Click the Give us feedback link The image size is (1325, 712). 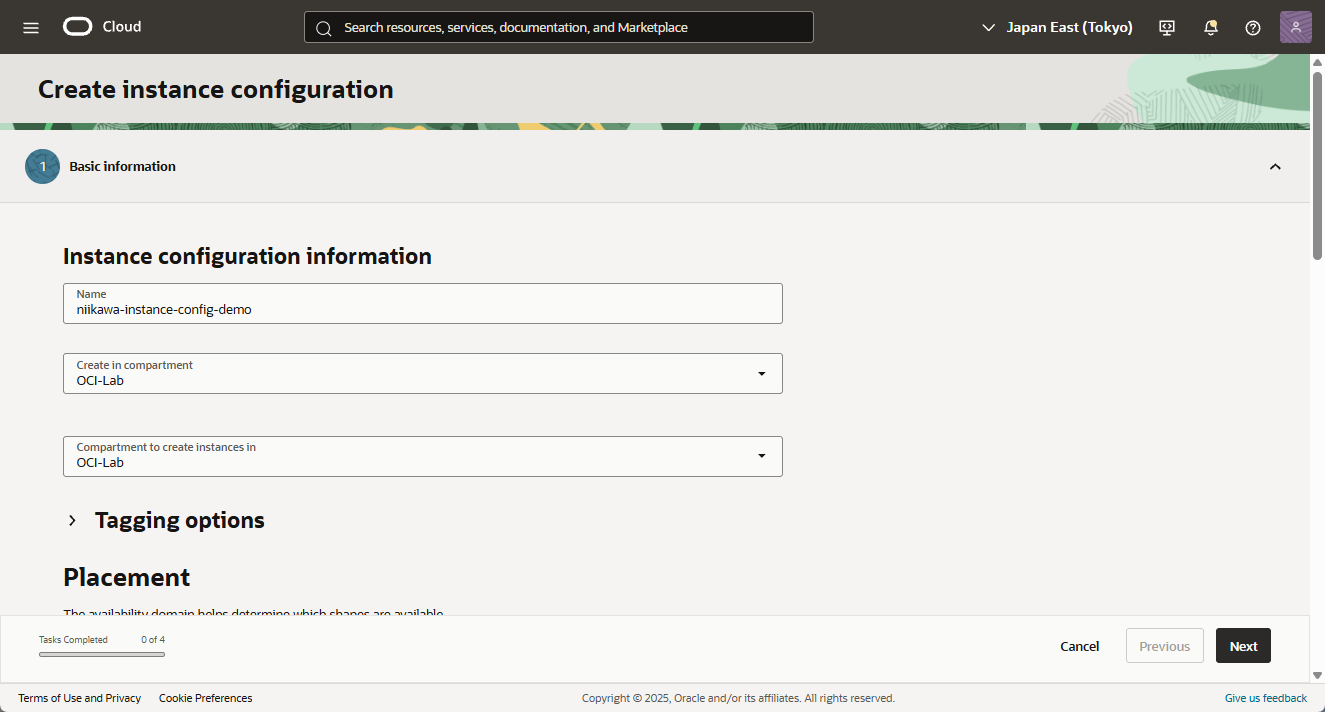pyautogui.click(x=1265, y=698)
